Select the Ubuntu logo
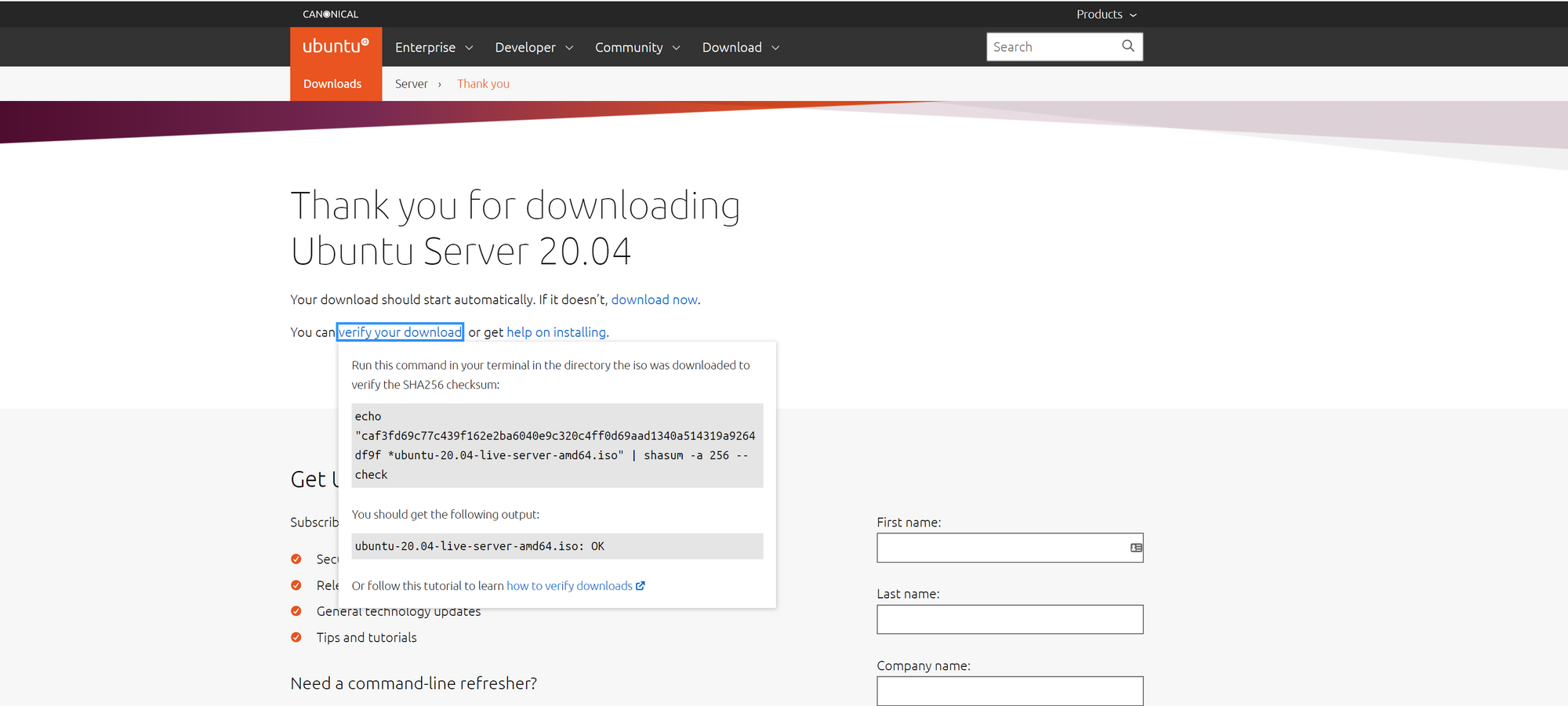1568x706 pixels. [x=336, y=45]
